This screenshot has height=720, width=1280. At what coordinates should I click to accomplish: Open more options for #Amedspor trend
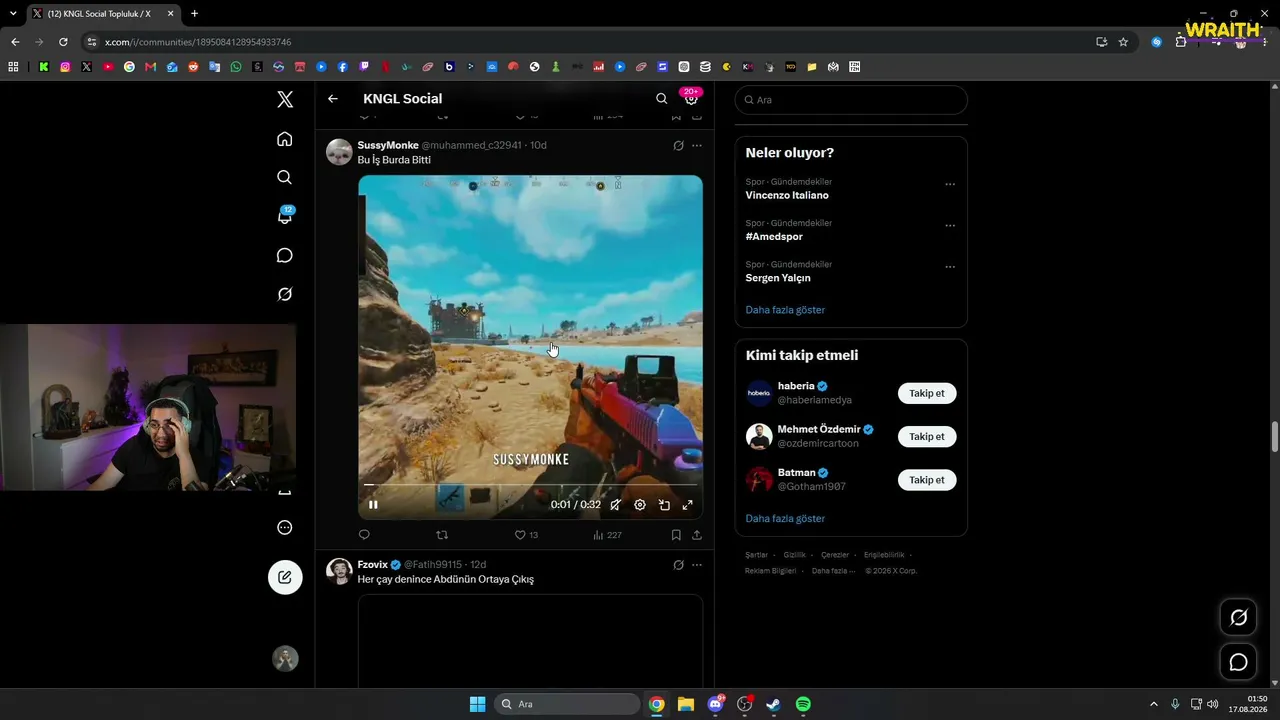coord(950,225)
